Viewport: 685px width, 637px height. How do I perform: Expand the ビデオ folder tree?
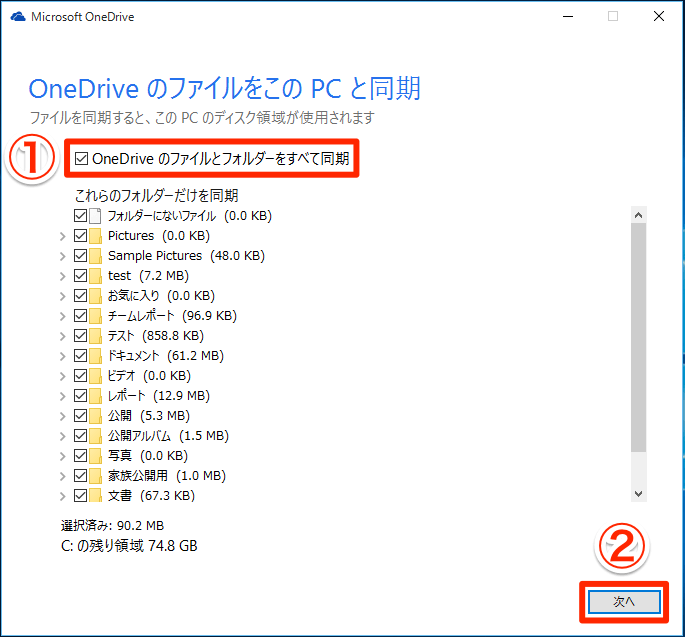tap(62, 377)
